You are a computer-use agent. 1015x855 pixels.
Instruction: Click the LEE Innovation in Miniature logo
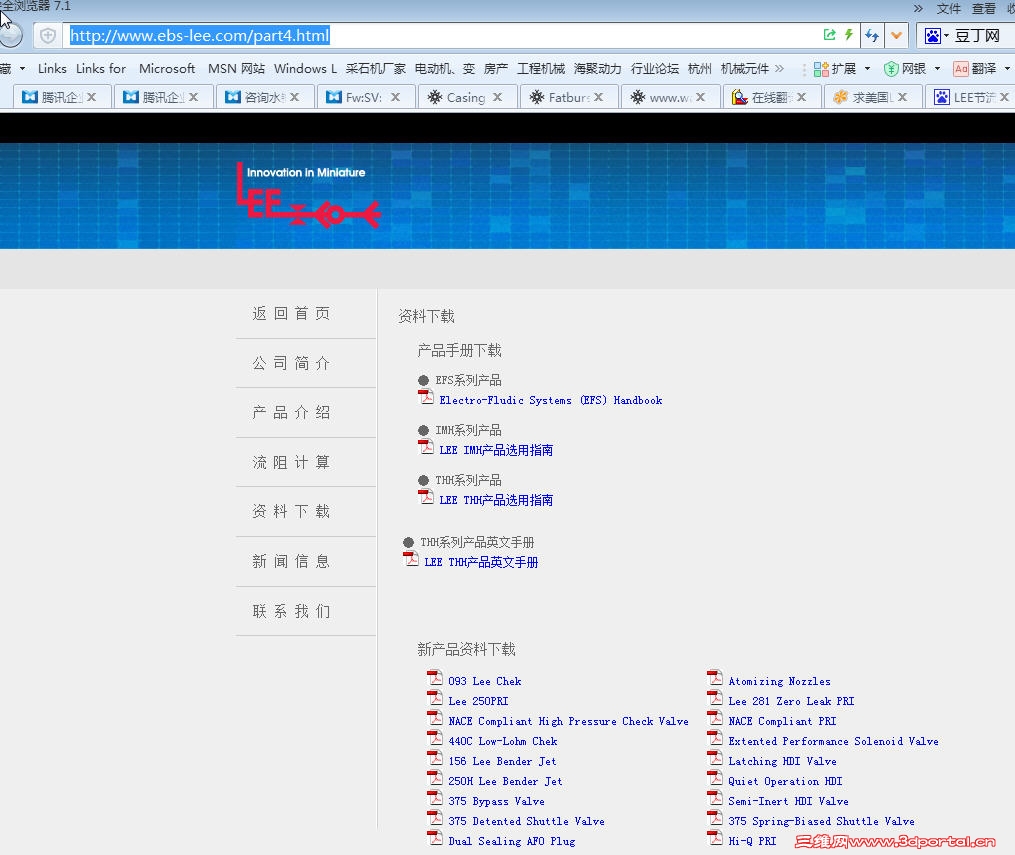click(x=308, y=195)
